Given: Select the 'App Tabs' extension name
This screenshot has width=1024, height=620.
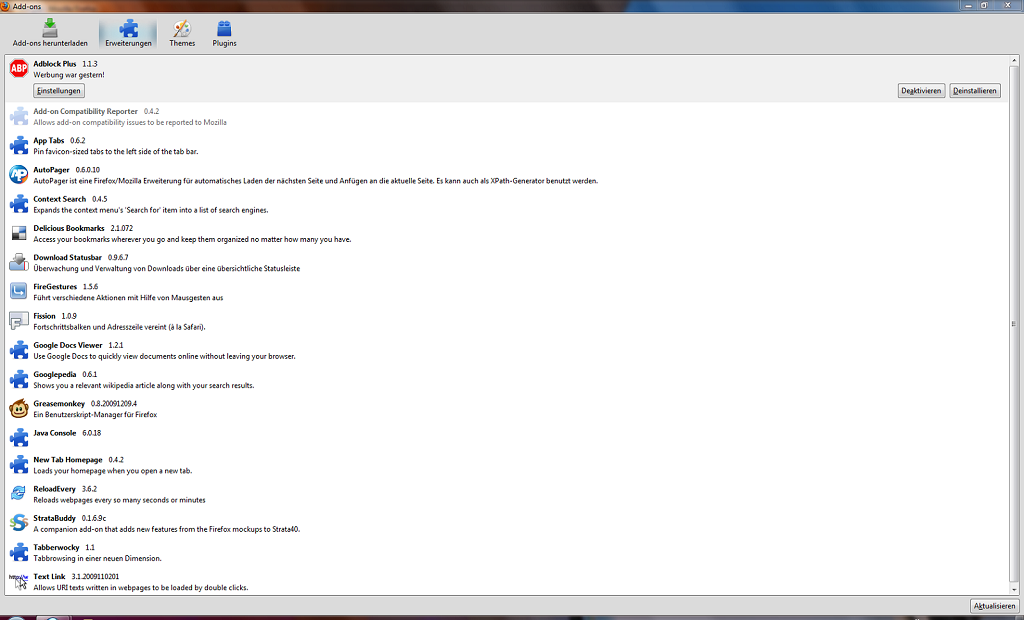Looking at the screenshot, I should 49,140.
